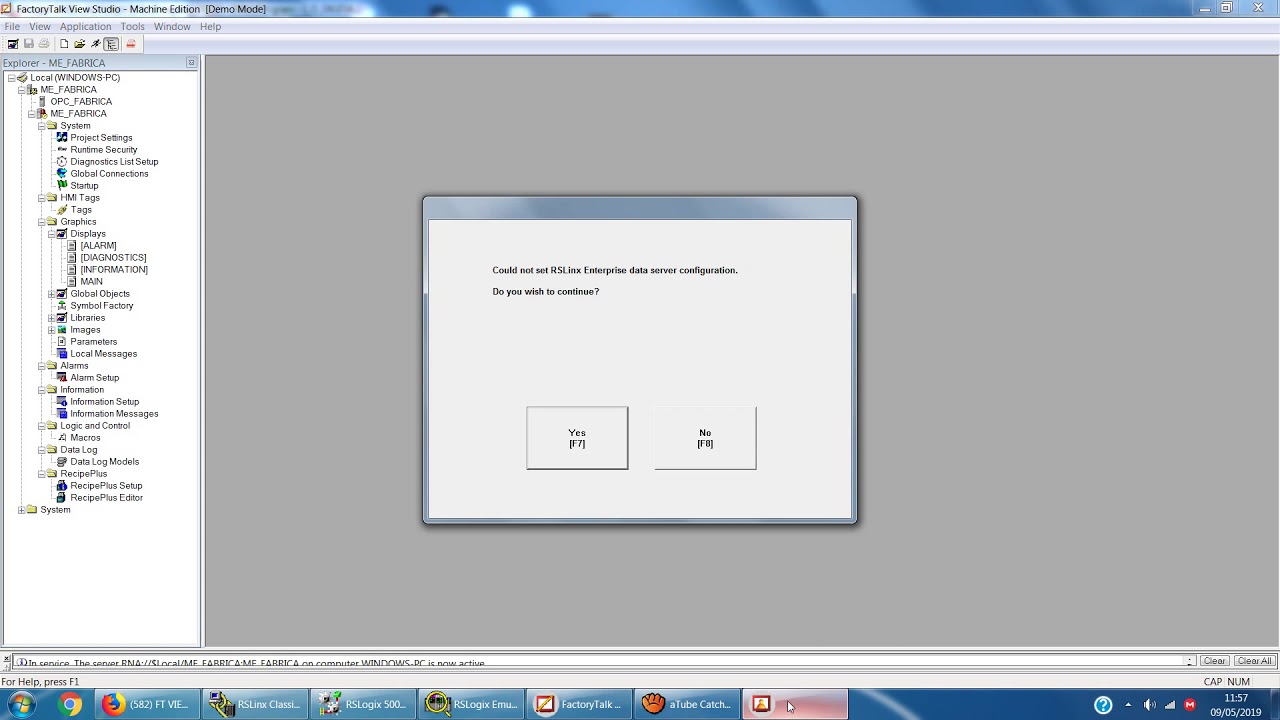Open the View menu
This screenshot has width=1280, height=720.
(40, 26)
